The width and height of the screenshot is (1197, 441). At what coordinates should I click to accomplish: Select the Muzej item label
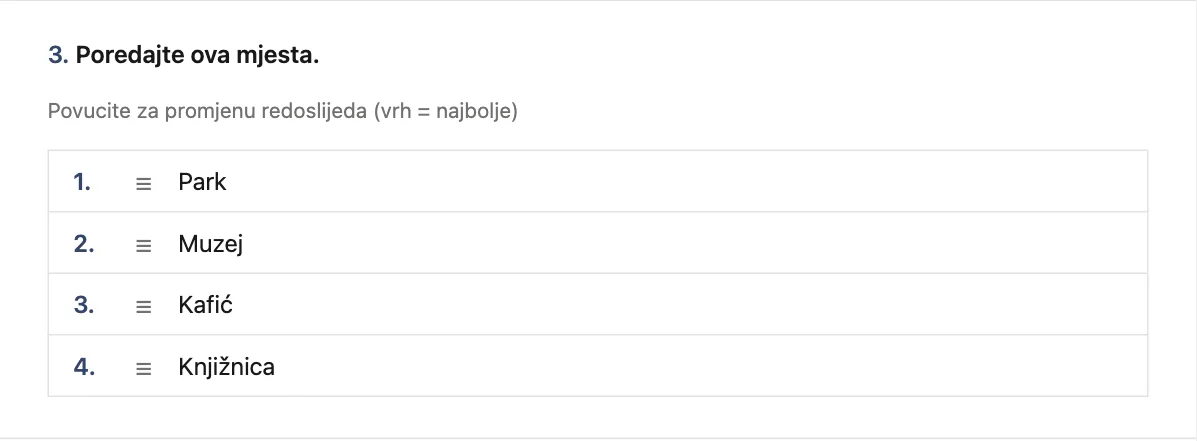(x=211, y=244)
